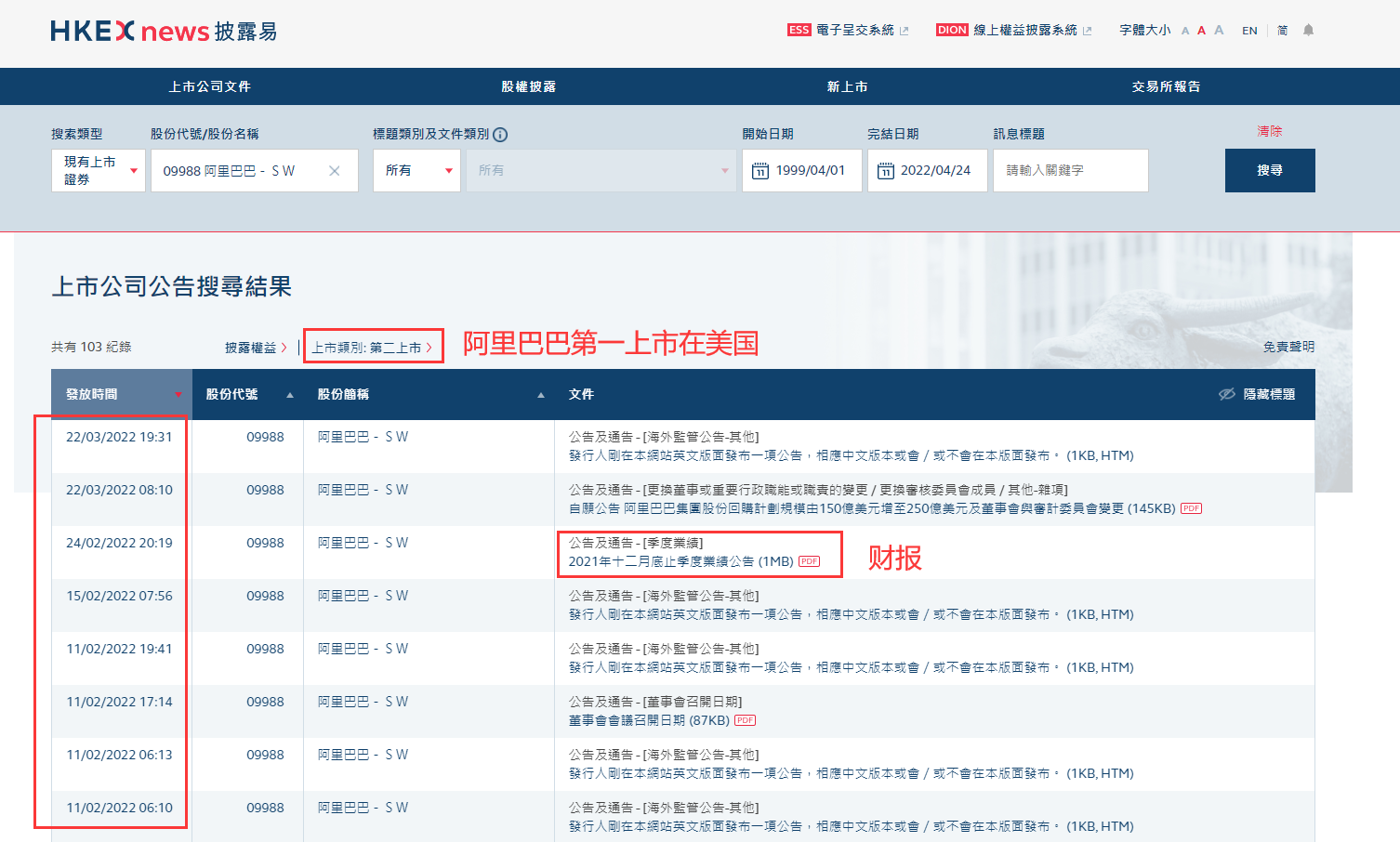The height and width of the screenshot is (842, 1400).
Task: Open the 15/02/2022 07:56 overseas regulatory announcement
Action: 851,614
